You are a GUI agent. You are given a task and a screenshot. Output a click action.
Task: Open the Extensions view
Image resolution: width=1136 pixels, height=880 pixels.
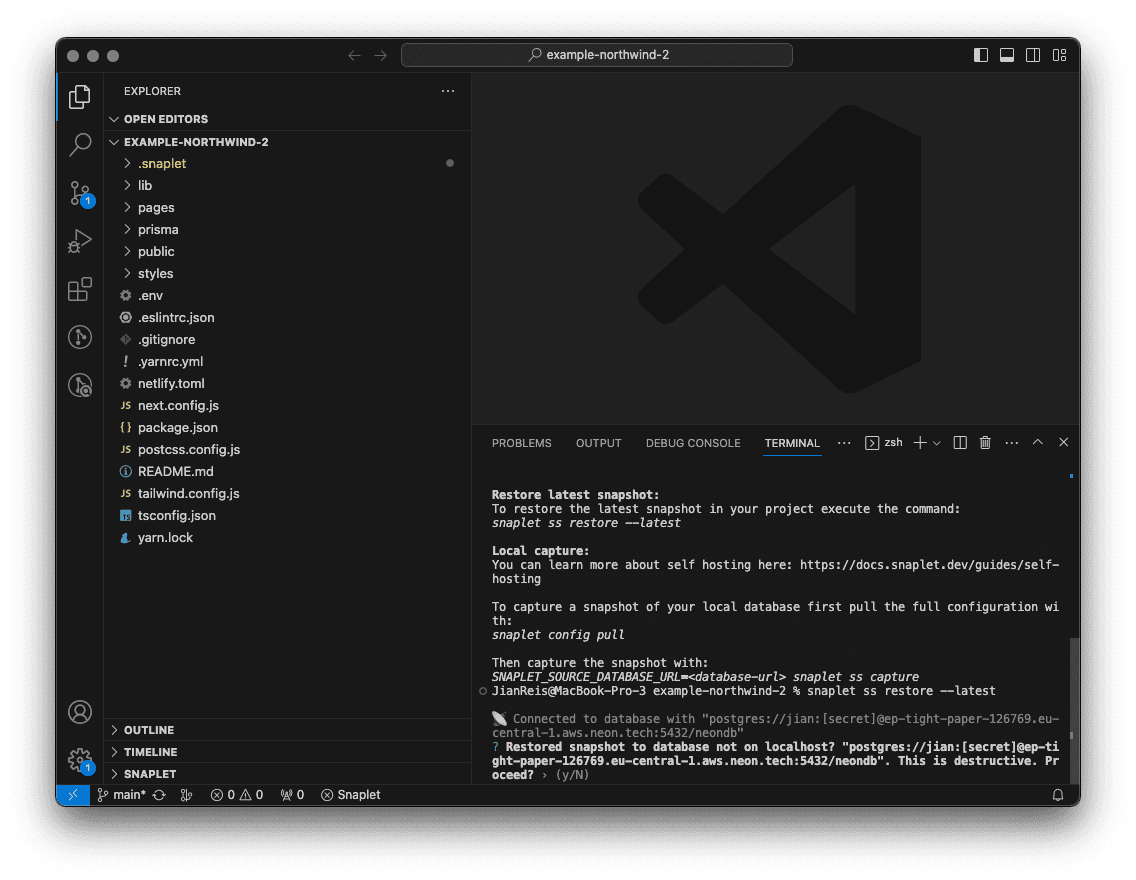(x=80, y=290)
